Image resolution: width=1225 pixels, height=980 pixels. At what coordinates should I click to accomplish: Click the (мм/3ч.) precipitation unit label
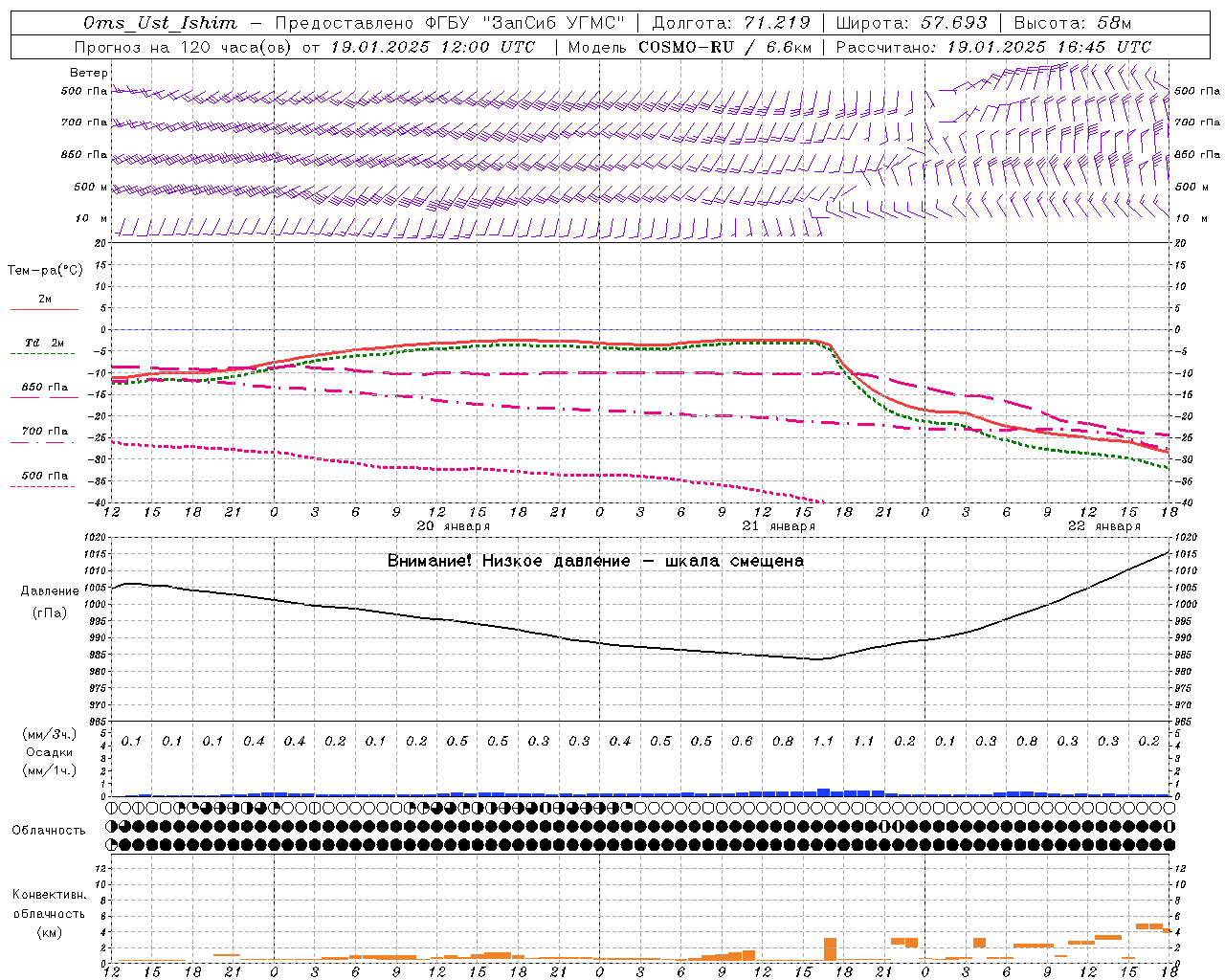(50, 734)
